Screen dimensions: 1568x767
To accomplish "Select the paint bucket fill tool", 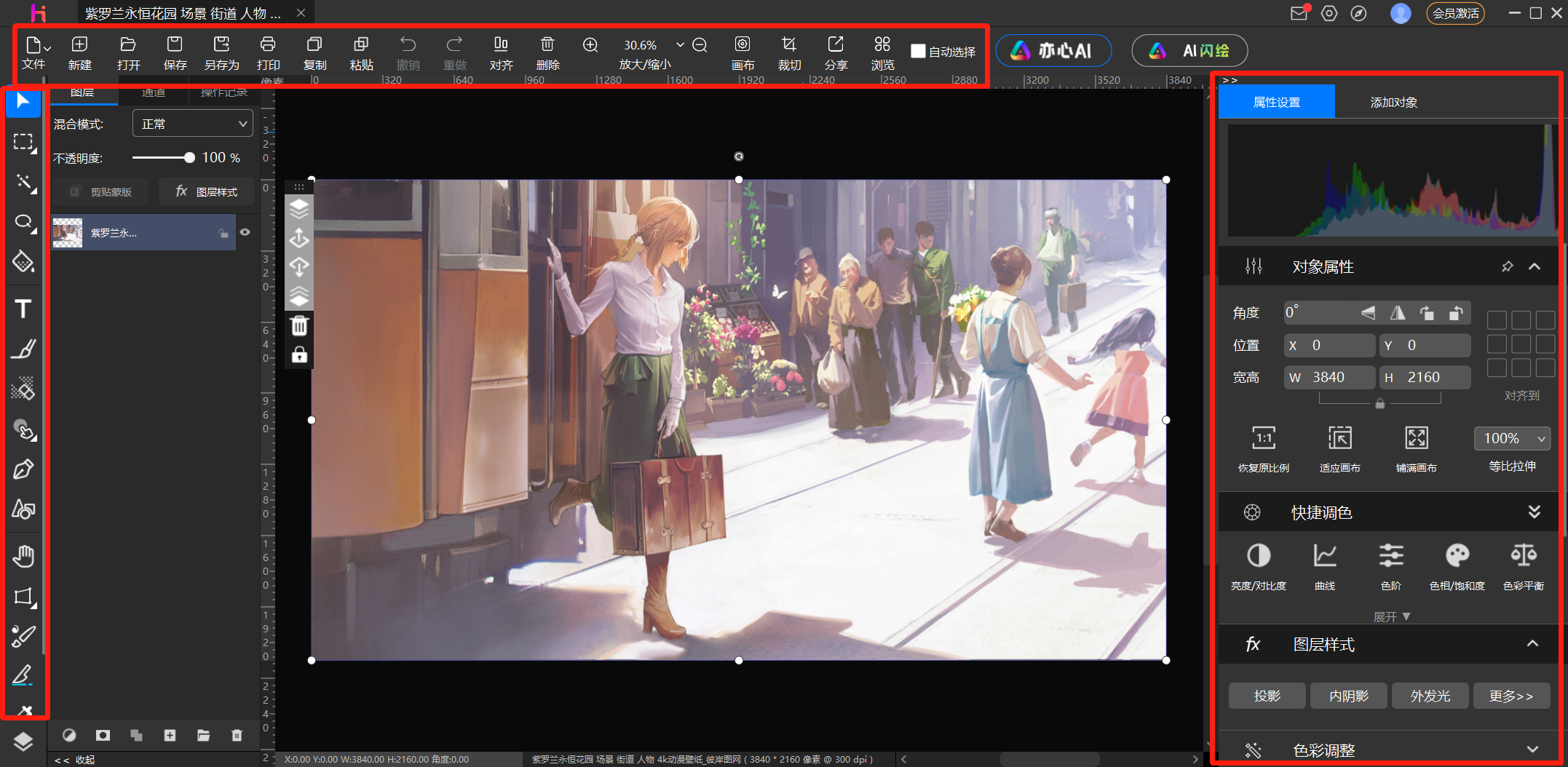I will point(23,261).
